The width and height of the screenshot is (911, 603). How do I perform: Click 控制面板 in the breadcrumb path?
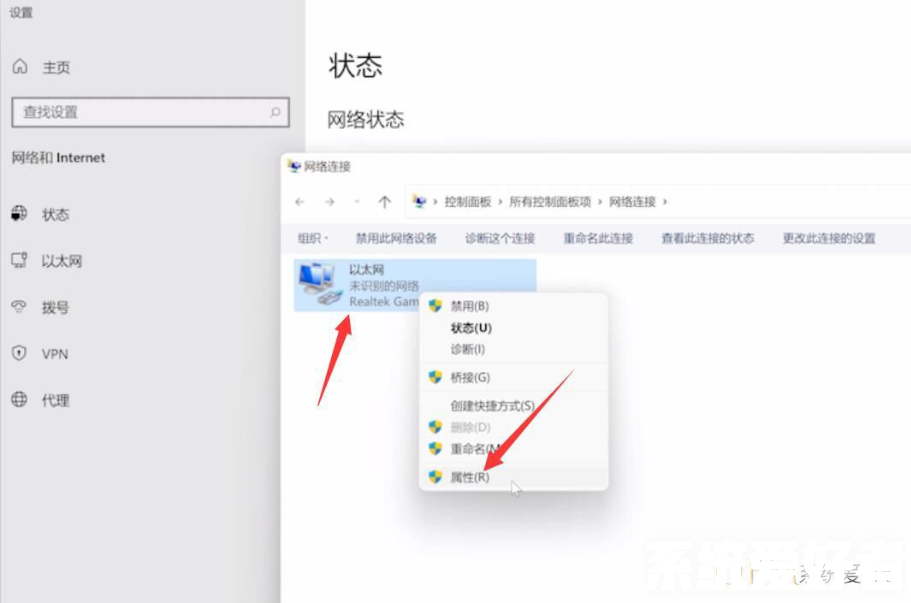468,202
